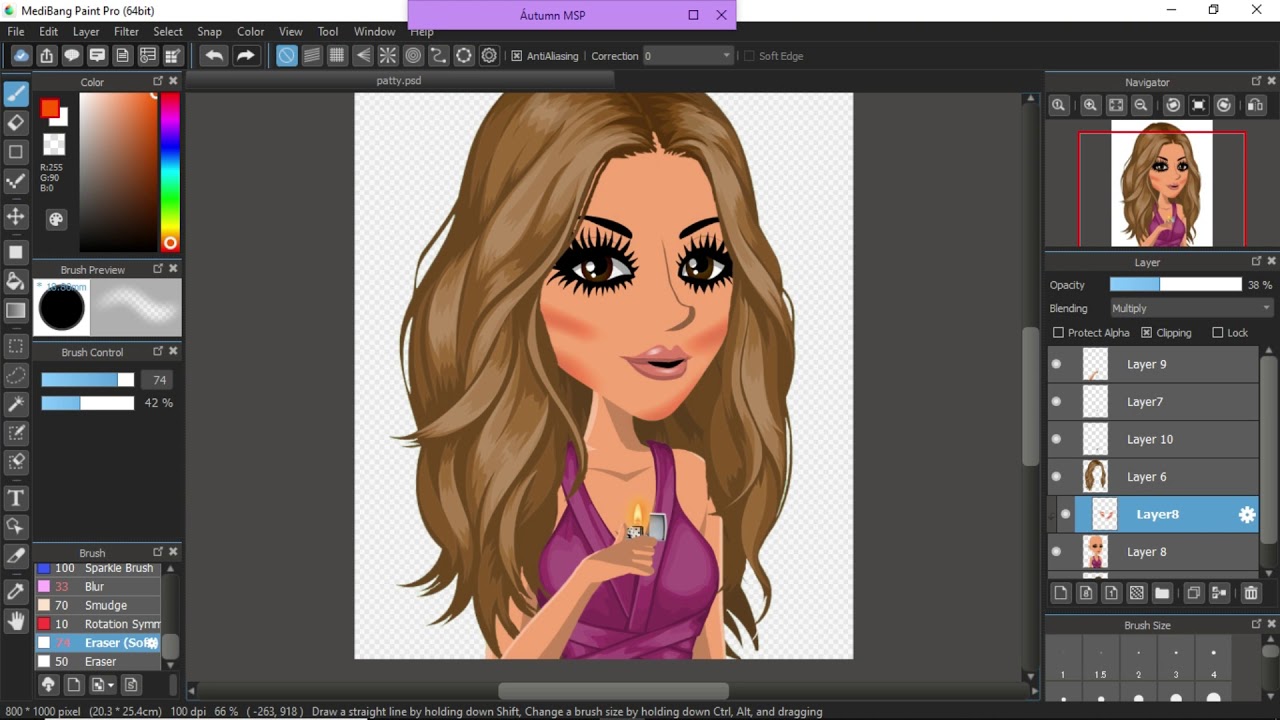The width and height of the screenshot is (1280, 720).
Task: Rotate canvas left in Navigator
Action: [x=1173, y=105]
